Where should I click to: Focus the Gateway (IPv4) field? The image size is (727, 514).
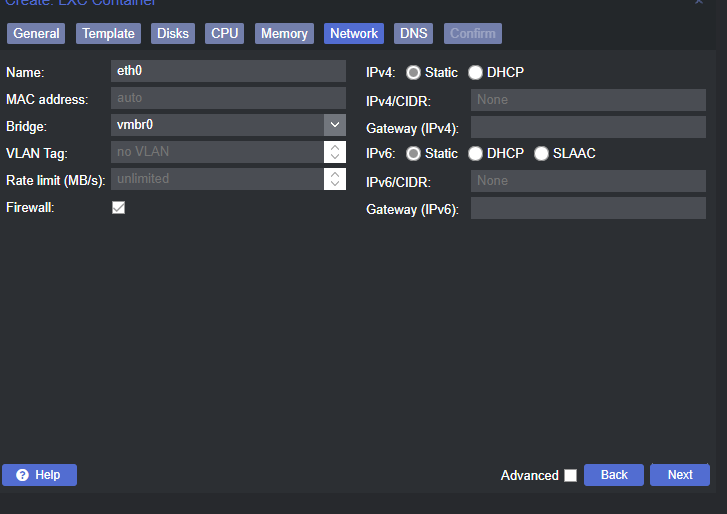tap(588, 127)
